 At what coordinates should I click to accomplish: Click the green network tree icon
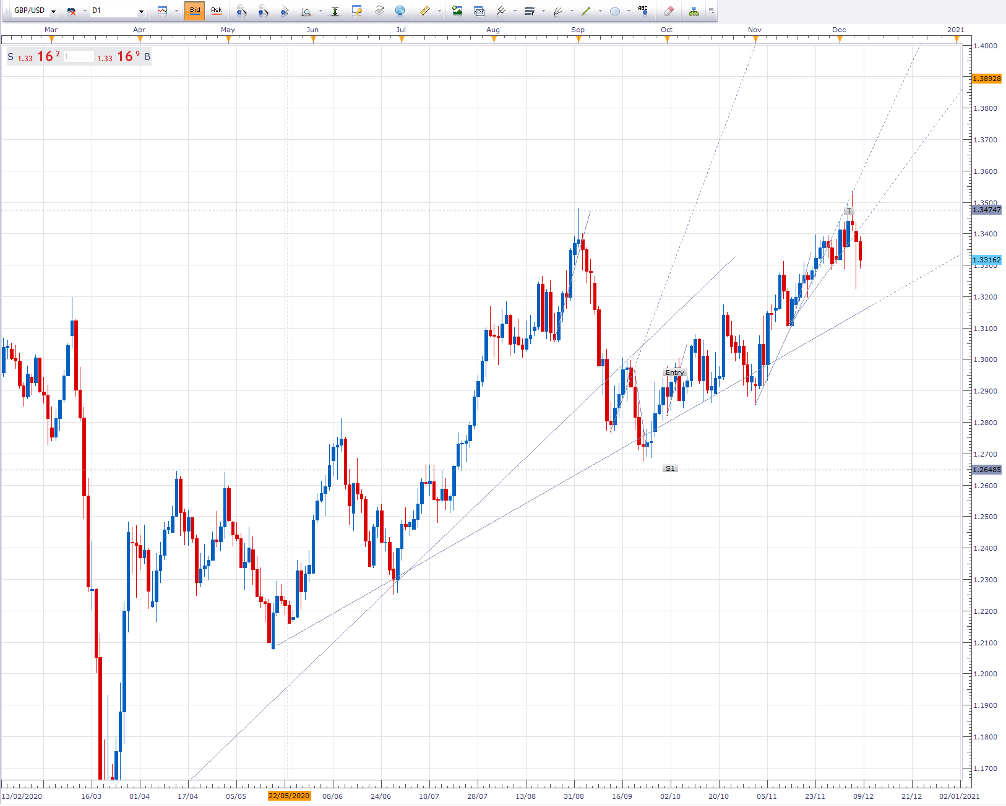694,11
